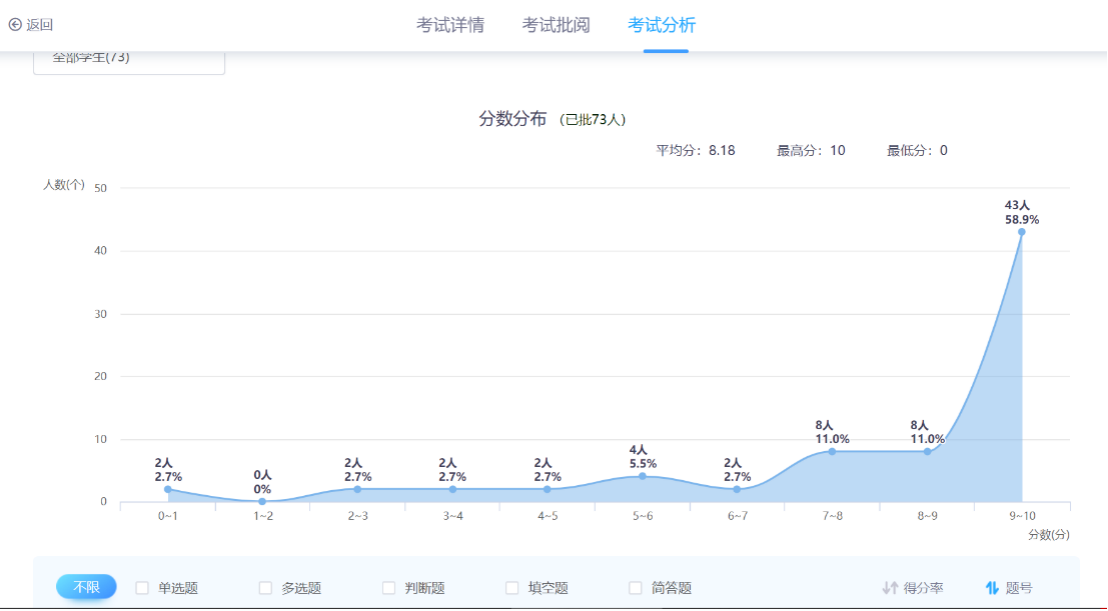
Task: Switch to the 考试详情 tab
Action: pos(449,25)
